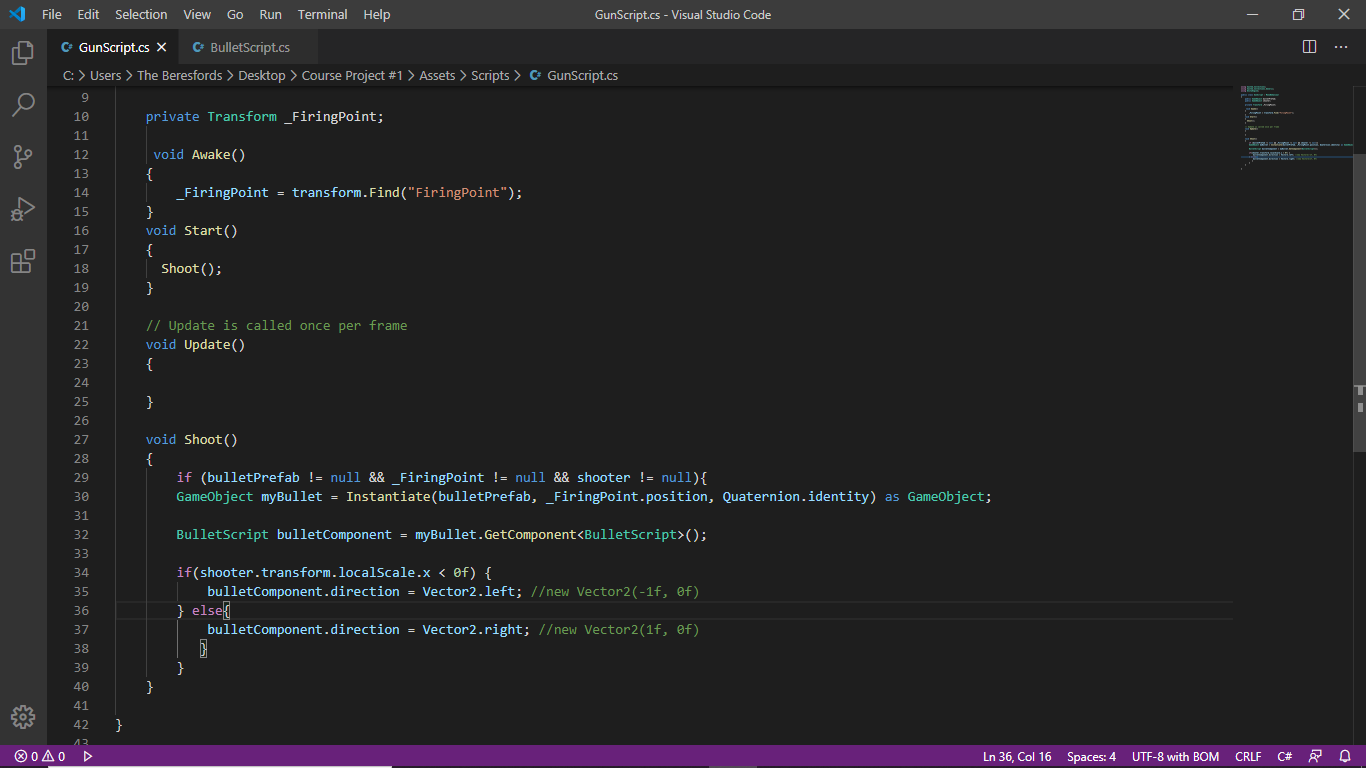1366x768 pixels.
Task: Click the feedback icon in status bar
Action: (x=1316, y=757)
